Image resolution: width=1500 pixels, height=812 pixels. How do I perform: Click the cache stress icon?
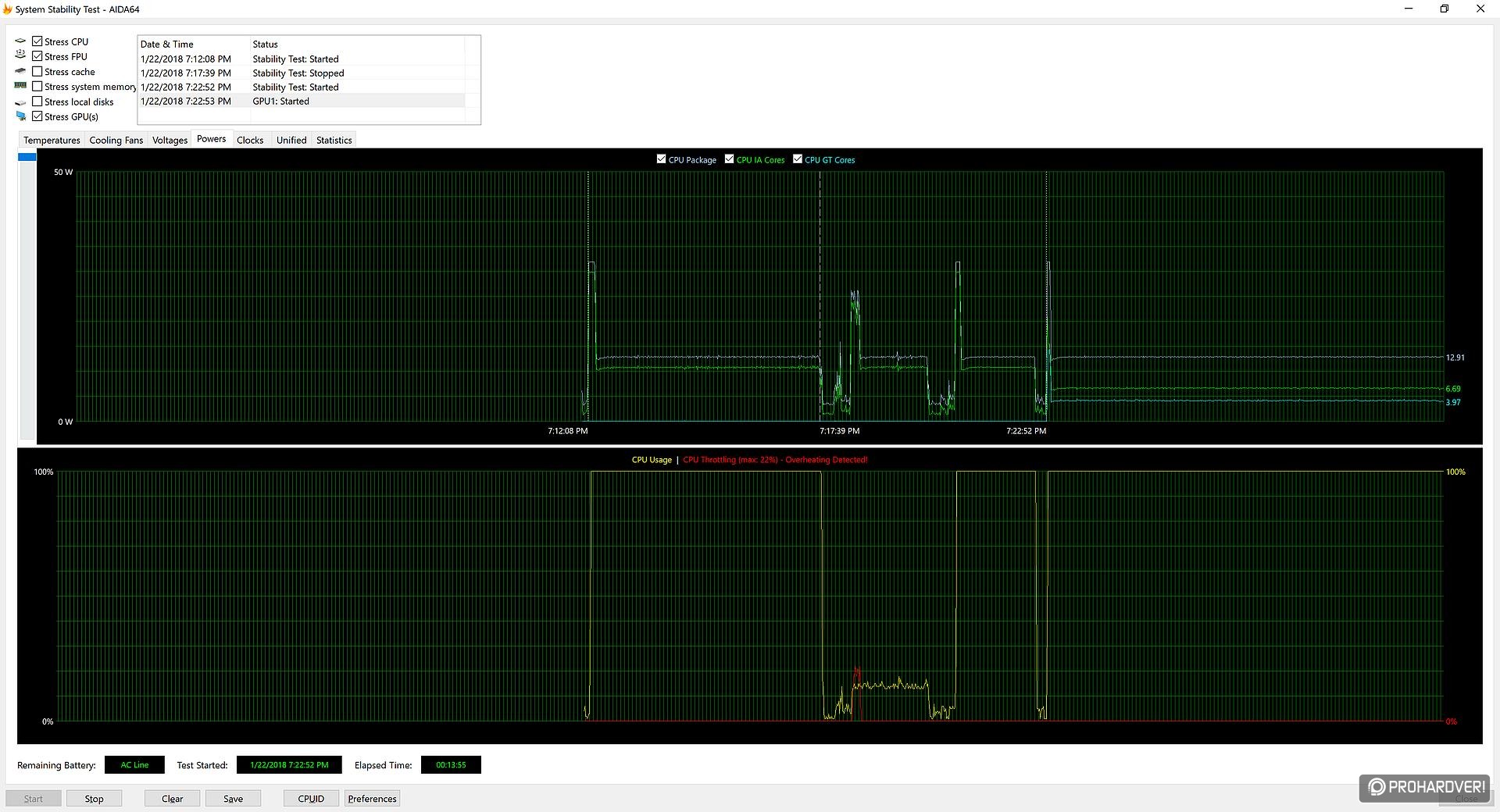click(20, 71)
